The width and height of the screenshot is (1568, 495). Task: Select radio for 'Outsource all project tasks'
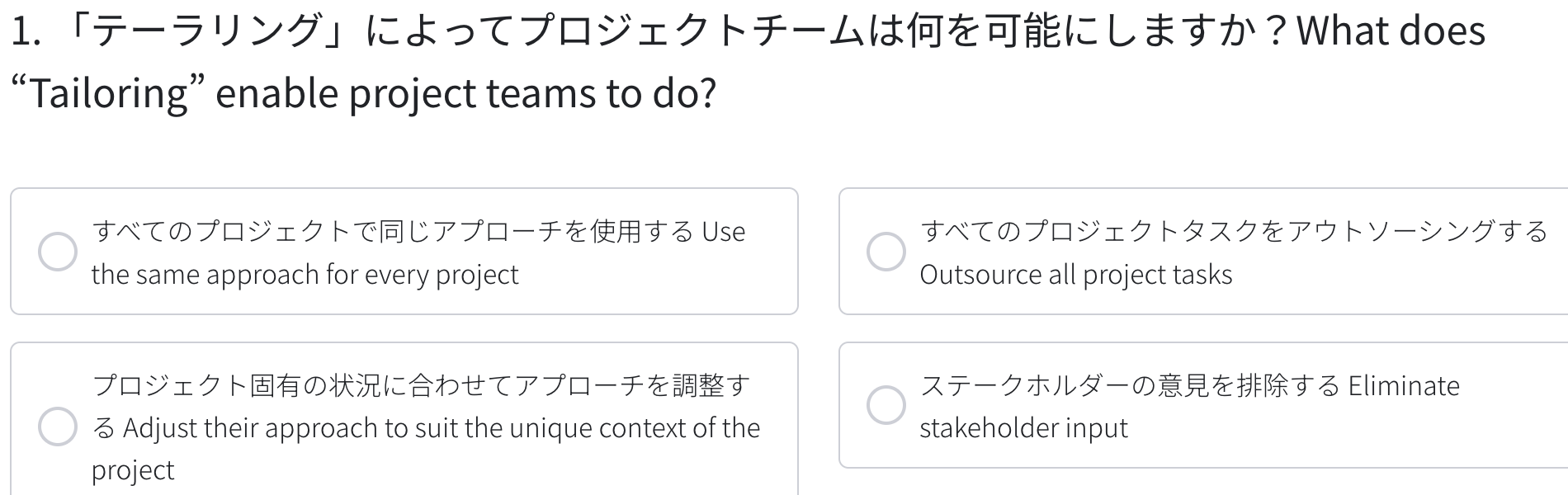point(886,252)
